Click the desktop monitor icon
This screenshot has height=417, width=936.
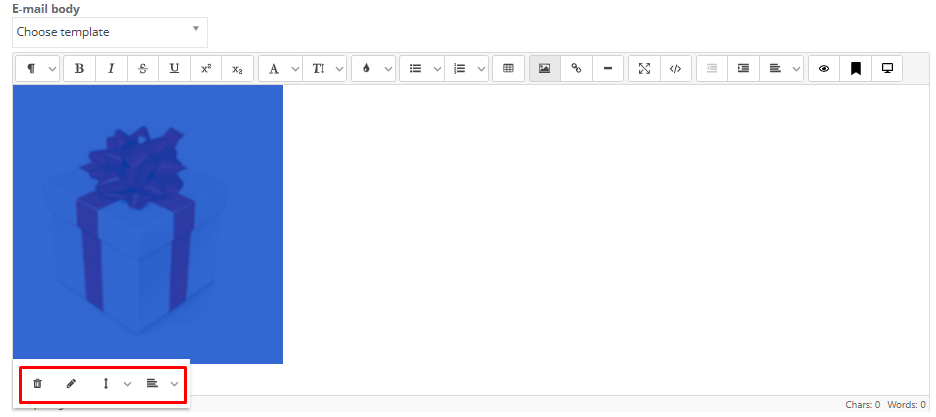887,69
